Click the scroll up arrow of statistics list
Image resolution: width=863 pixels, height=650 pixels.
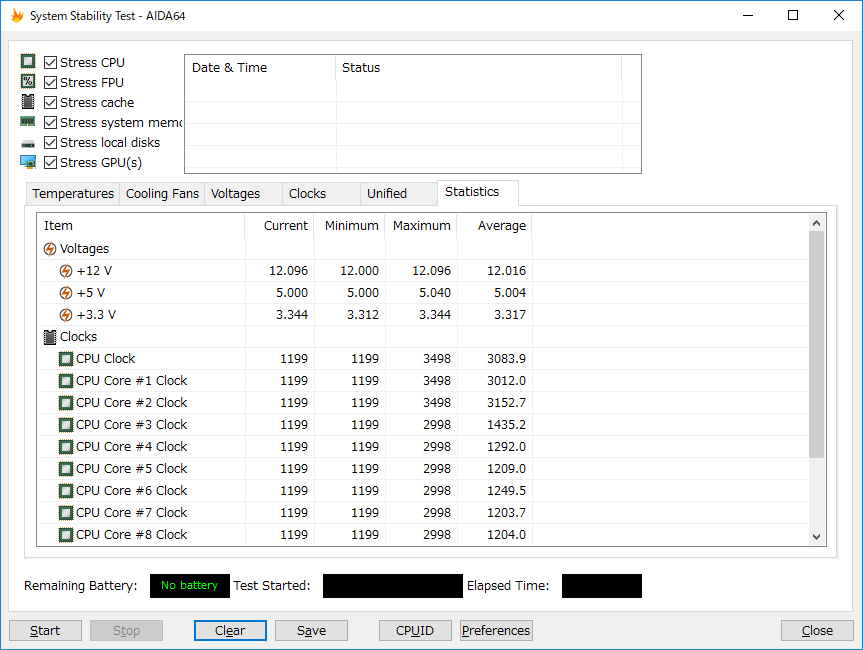click(817, 223)
